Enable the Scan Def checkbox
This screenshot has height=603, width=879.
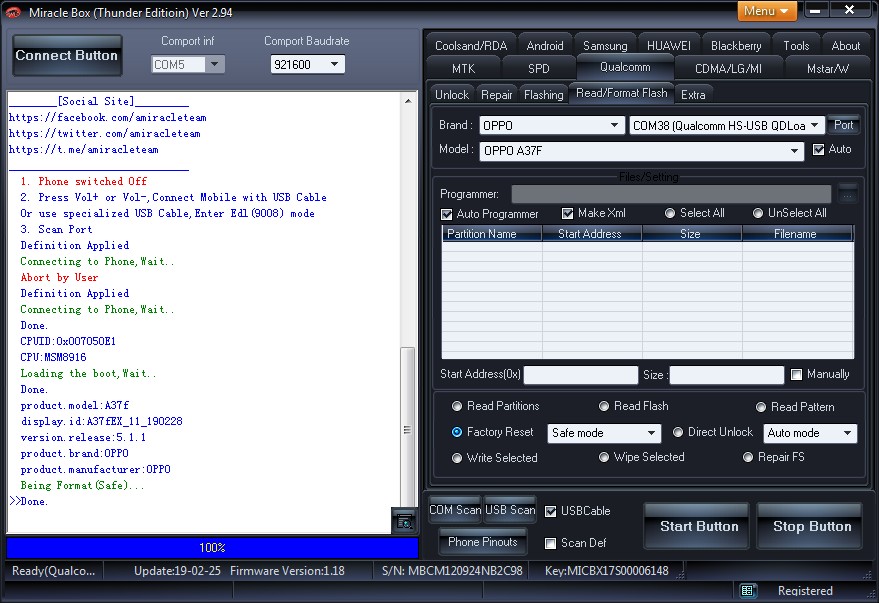(x=550, y=543)
